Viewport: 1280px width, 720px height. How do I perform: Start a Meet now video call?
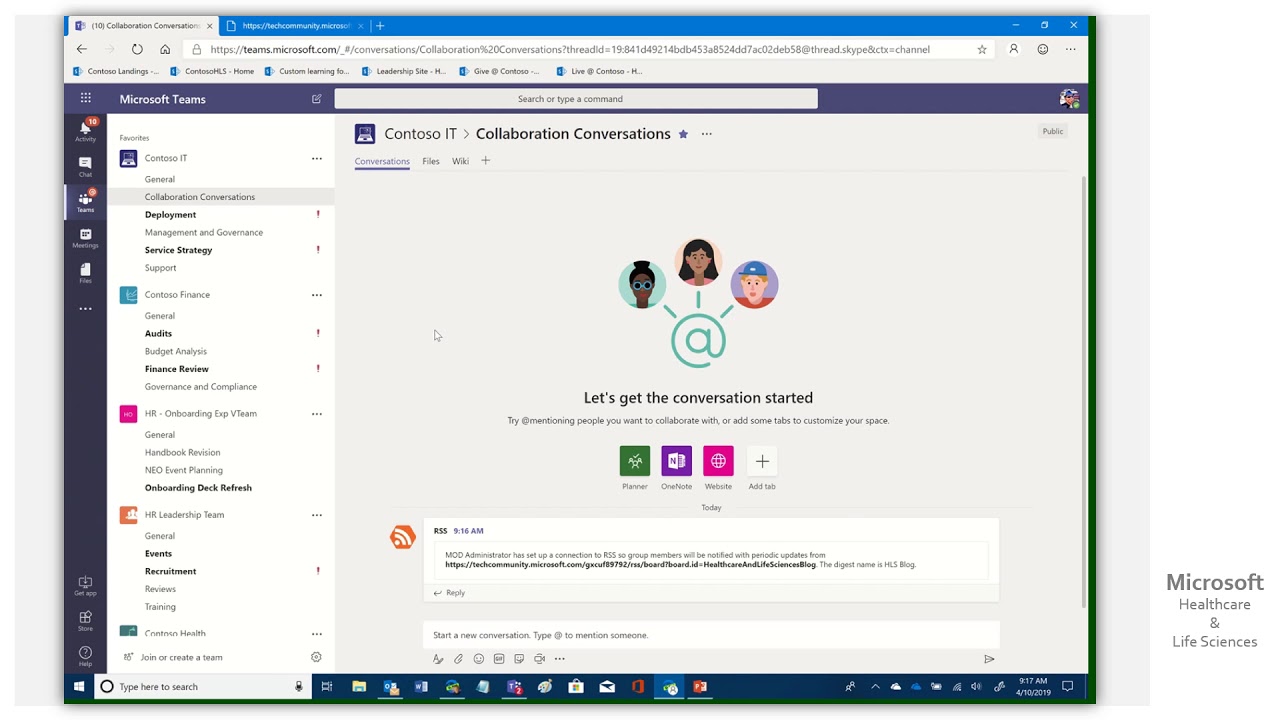(x=539, y=659)
